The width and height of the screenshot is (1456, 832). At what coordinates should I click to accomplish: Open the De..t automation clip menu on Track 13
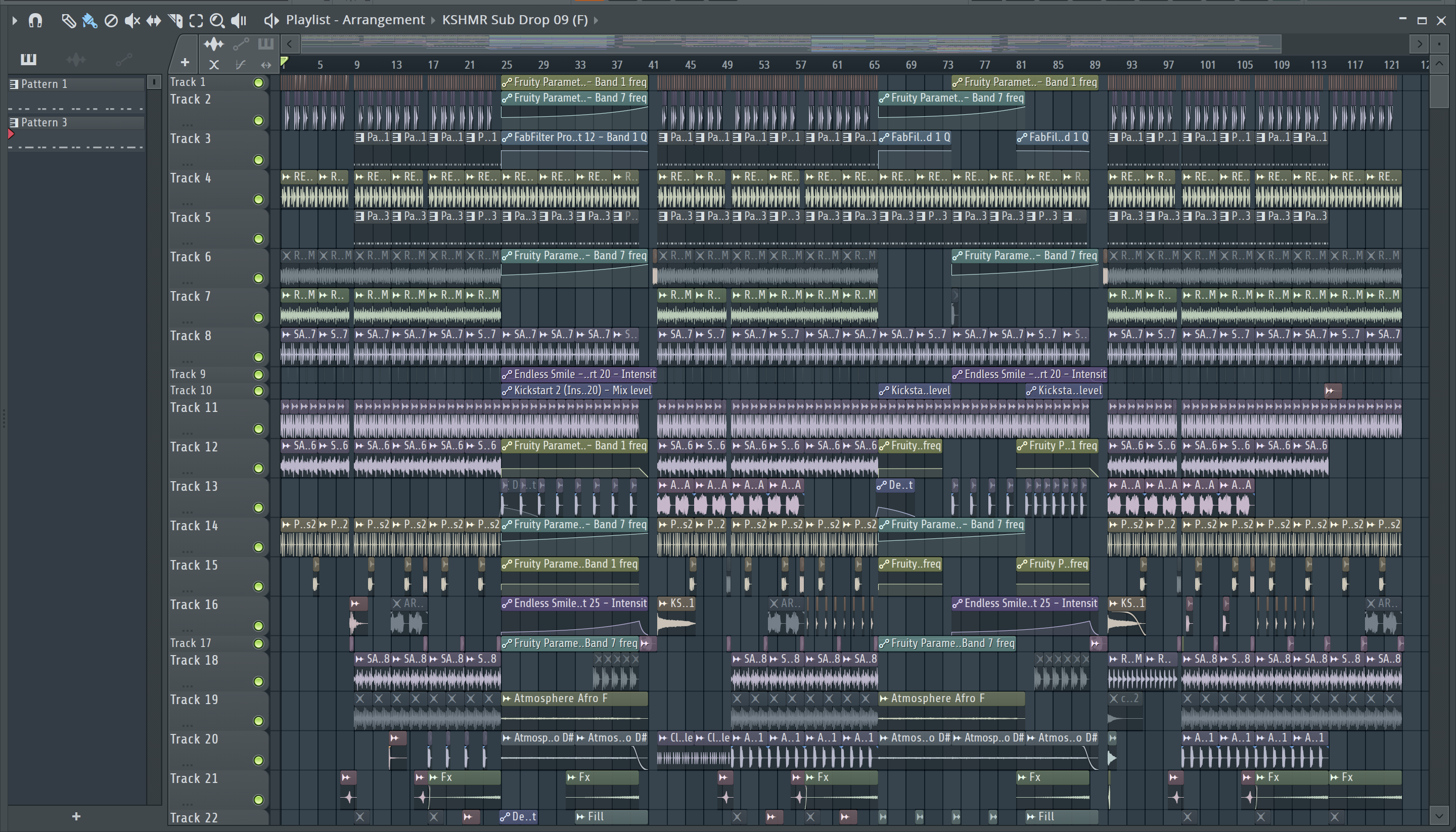coord(882,486)
